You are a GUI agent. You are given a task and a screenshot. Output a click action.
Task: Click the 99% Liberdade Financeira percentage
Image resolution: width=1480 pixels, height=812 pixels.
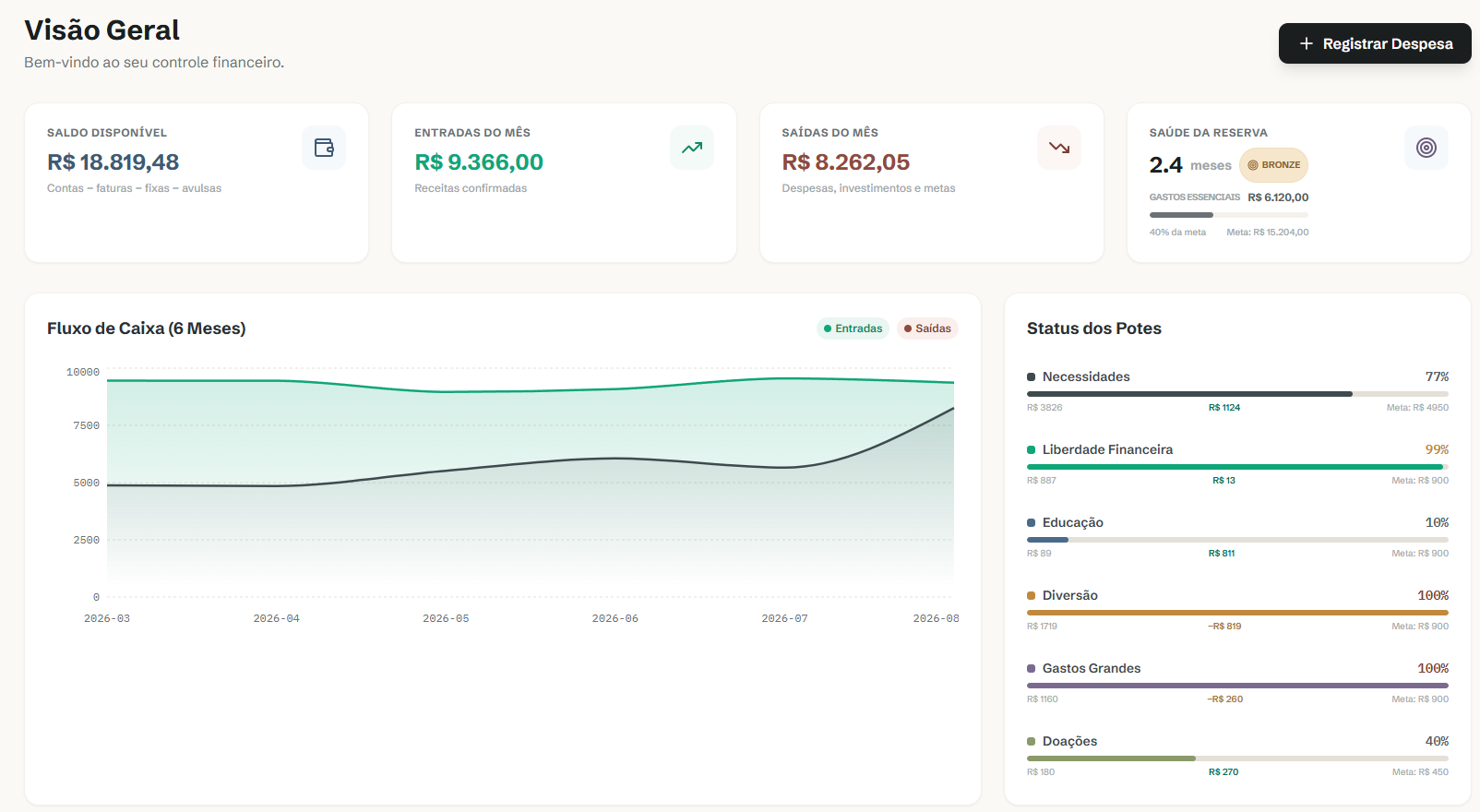coord(1437,449)
